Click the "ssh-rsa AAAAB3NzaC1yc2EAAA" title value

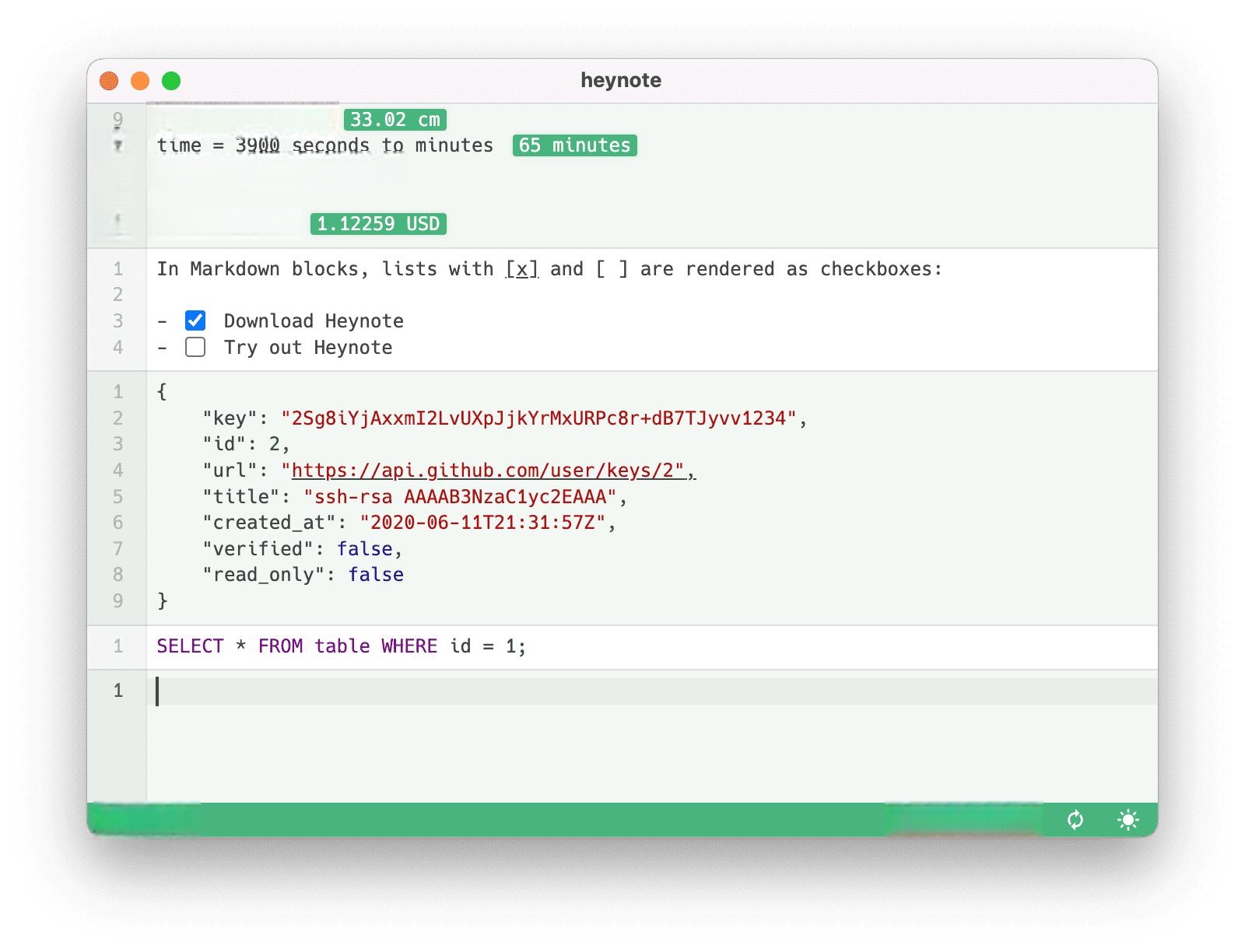click(x=460, y=497)
